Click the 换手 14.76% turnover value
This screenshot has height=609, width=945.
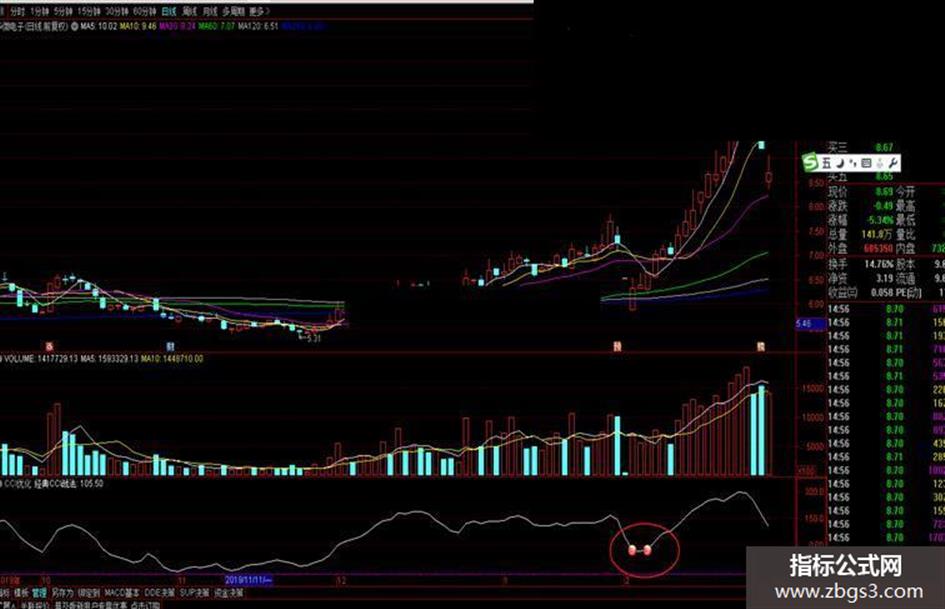coord(879,264)
